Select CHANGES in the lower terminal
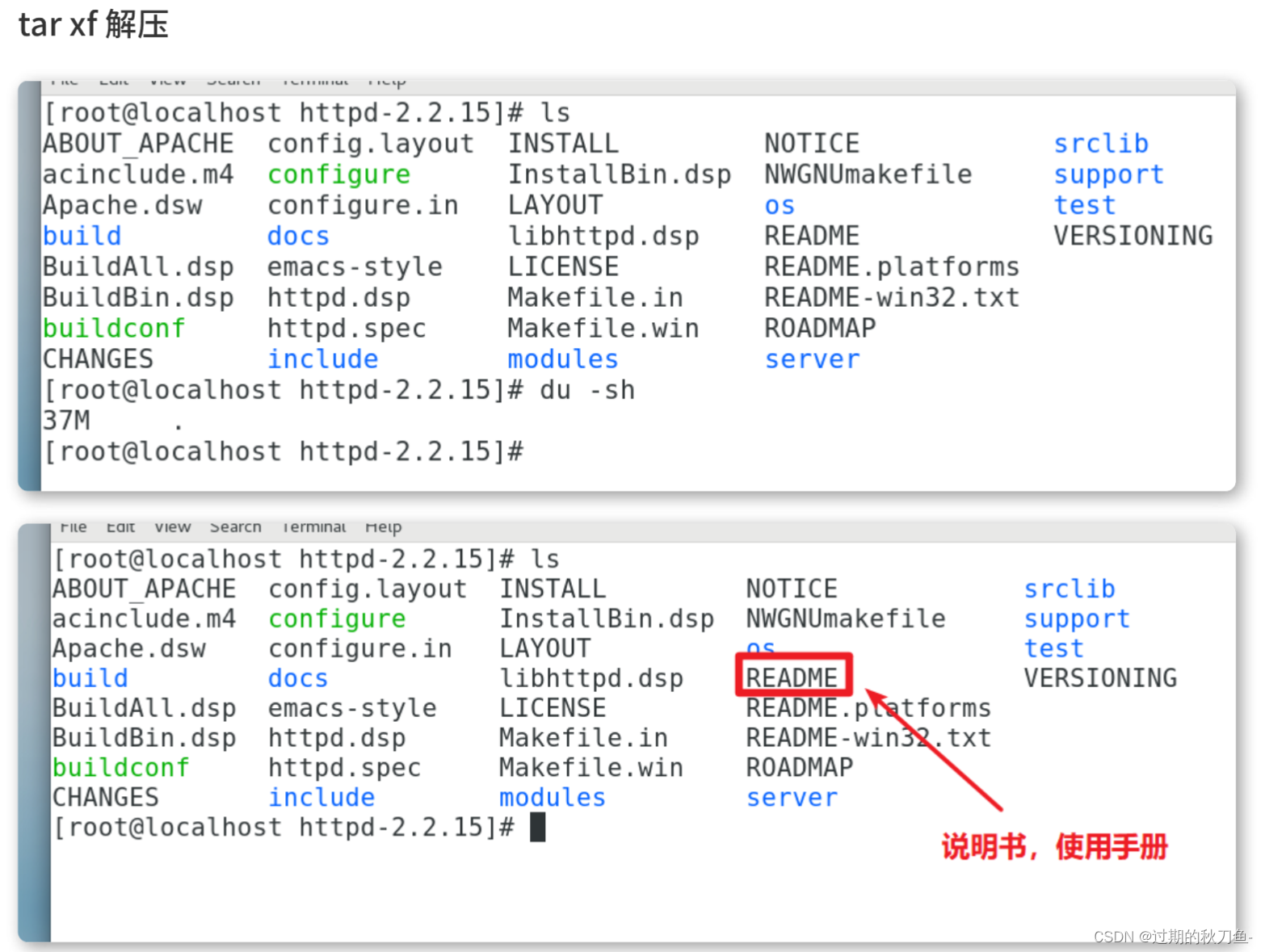This screenshot has height=952, width=1265. coord(106,798)
